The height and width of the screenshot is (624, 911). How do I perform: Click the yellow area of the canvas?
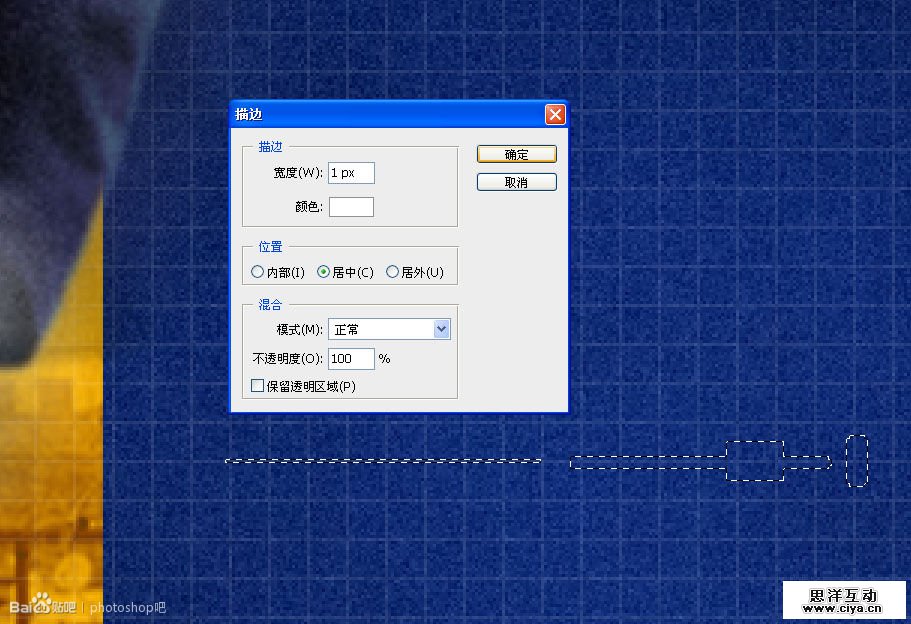click(x=50, y=450)
